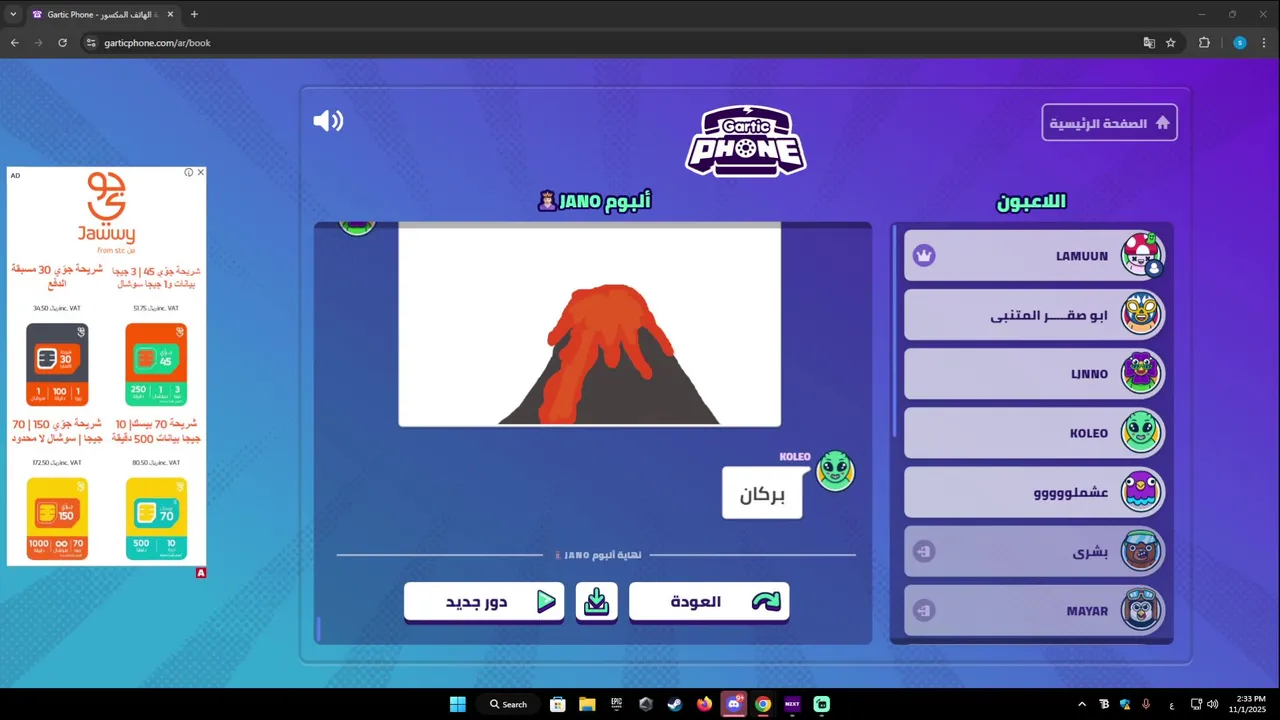Image resolution: width=1280 pixels, height=720 pixels.
Task: Close the Gartic Phone tab
Action: click(170, 14)
